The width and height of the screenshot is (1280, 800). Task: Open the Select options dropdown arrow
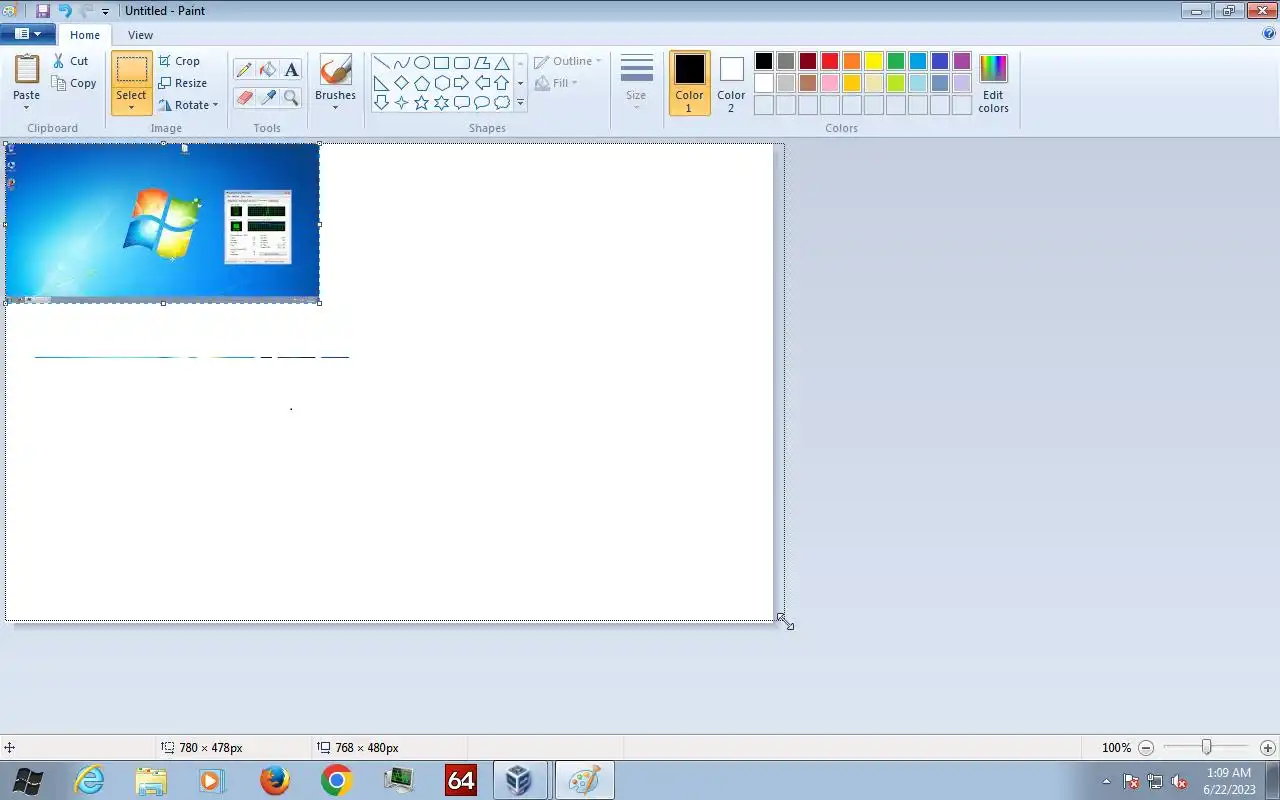pyautogui.click(x=131, y=108)
